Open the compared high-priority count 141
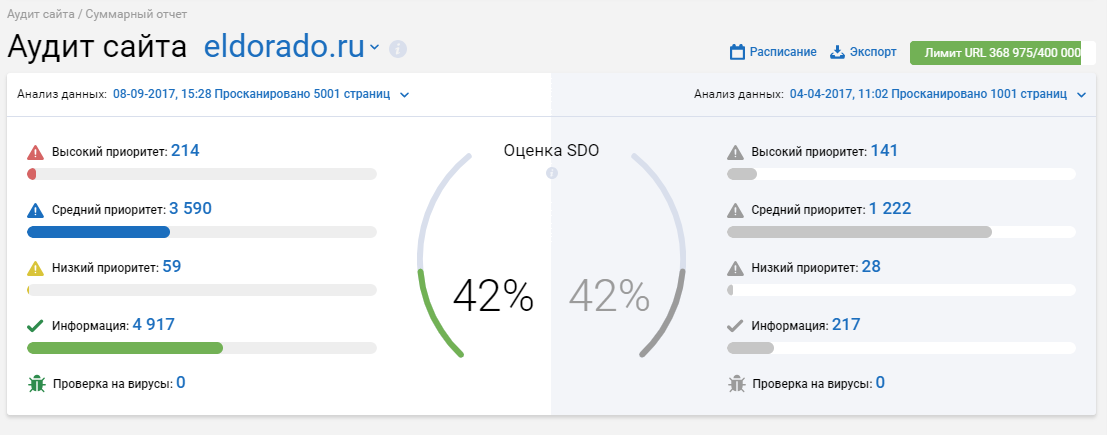This screenshot has width=1107, height=435. 885,150
